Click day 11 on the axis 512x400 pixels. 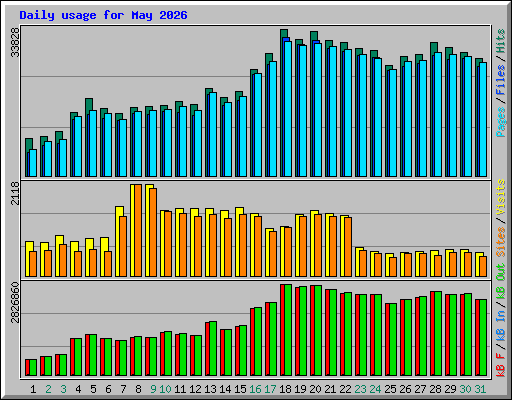[180, 389]
